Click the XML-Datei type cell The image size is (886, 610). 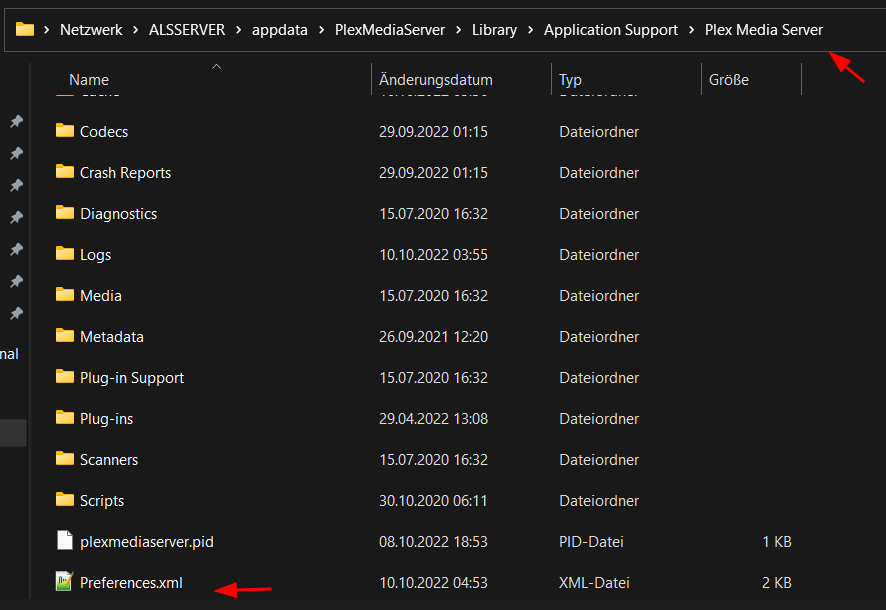click(x=594, y=582)
